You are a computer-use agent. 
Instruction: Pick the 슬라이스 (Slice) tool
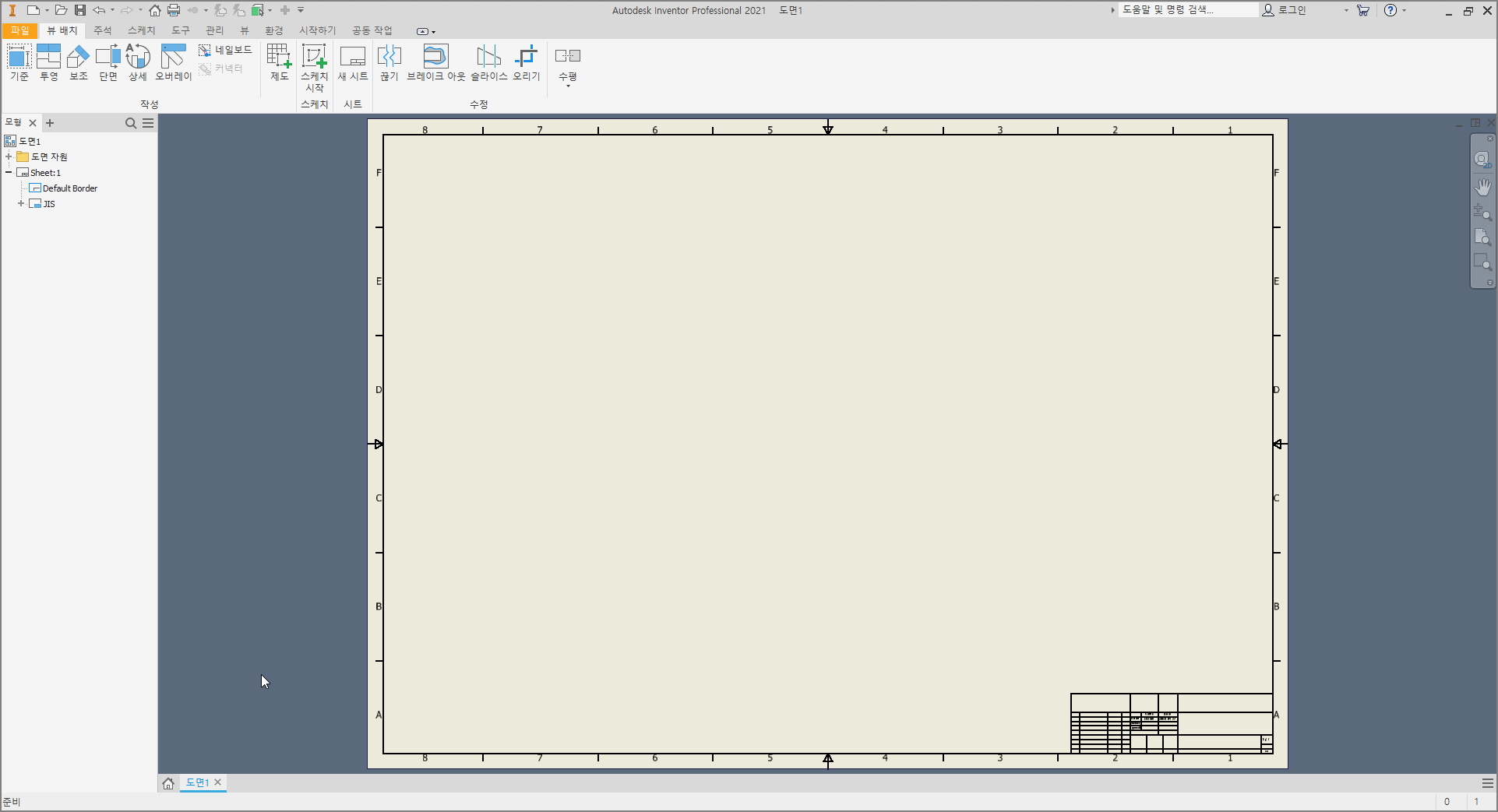[489, 62]
